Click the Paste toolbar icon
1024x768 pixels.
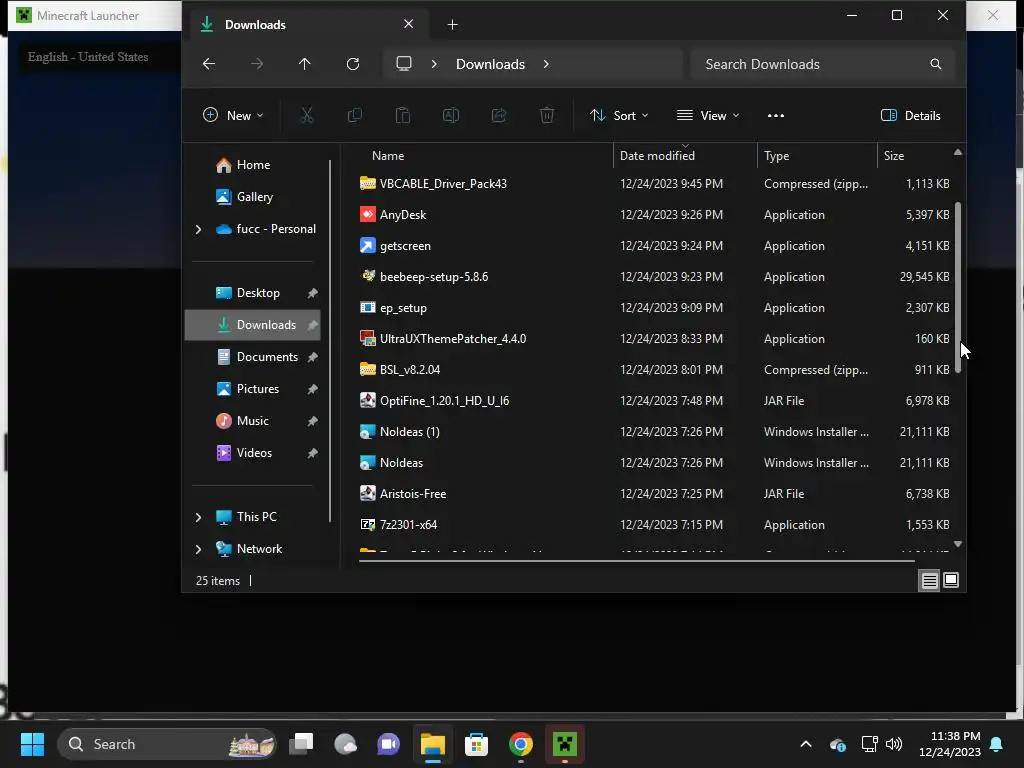(x=403, y=116)
